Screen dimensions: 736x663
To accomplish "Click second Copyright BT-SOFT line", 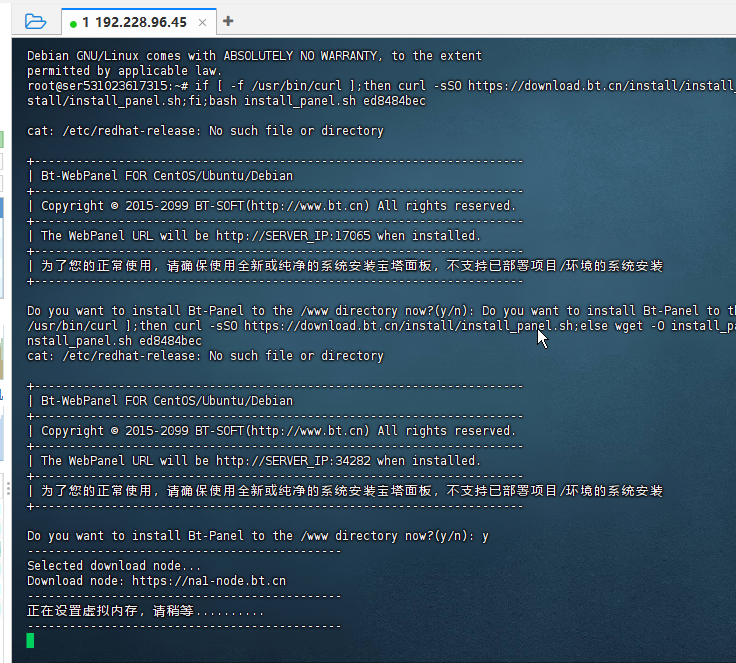I will (x=272, y=431).
